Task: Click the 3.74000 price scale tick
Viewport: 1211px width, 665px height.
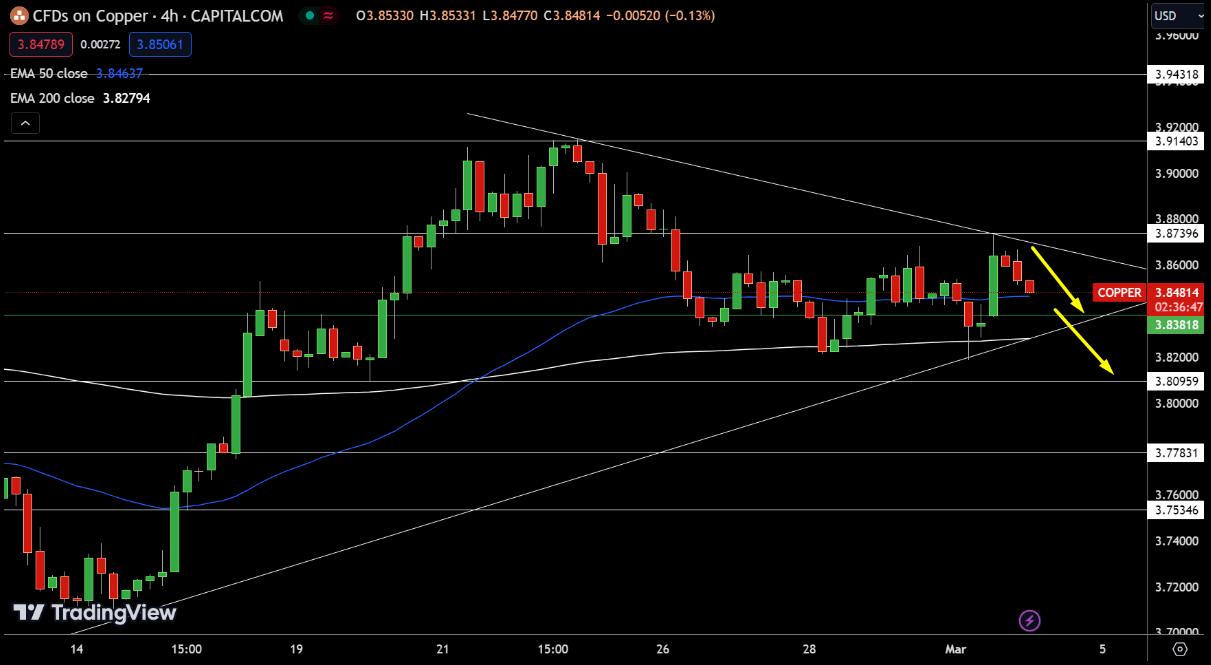Action: (1176, 541)
